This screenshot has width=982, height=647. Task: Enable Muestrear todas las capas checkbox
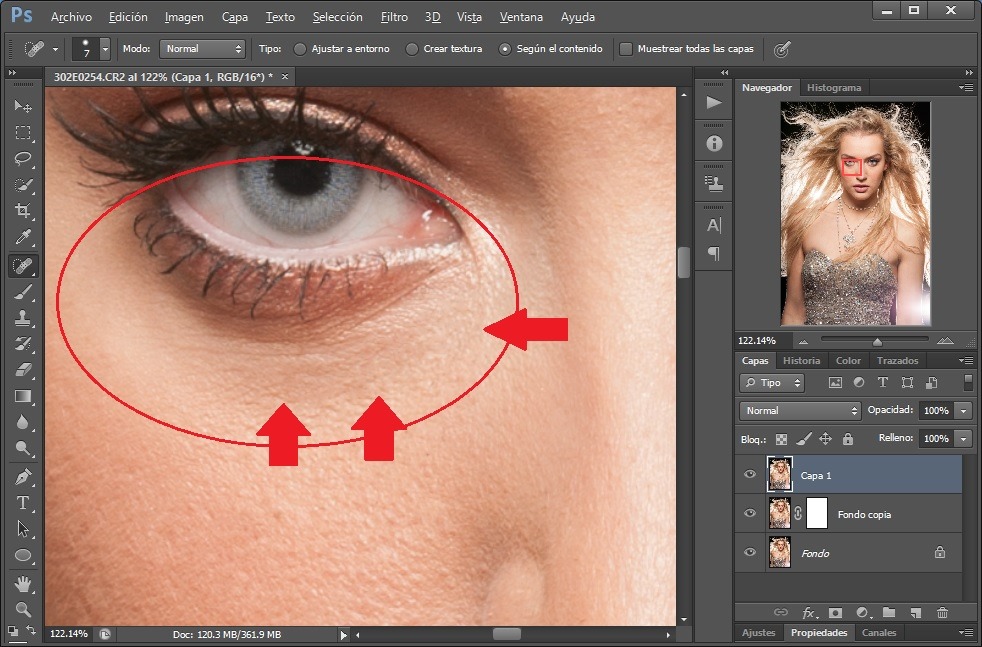(x=626, y=48)
